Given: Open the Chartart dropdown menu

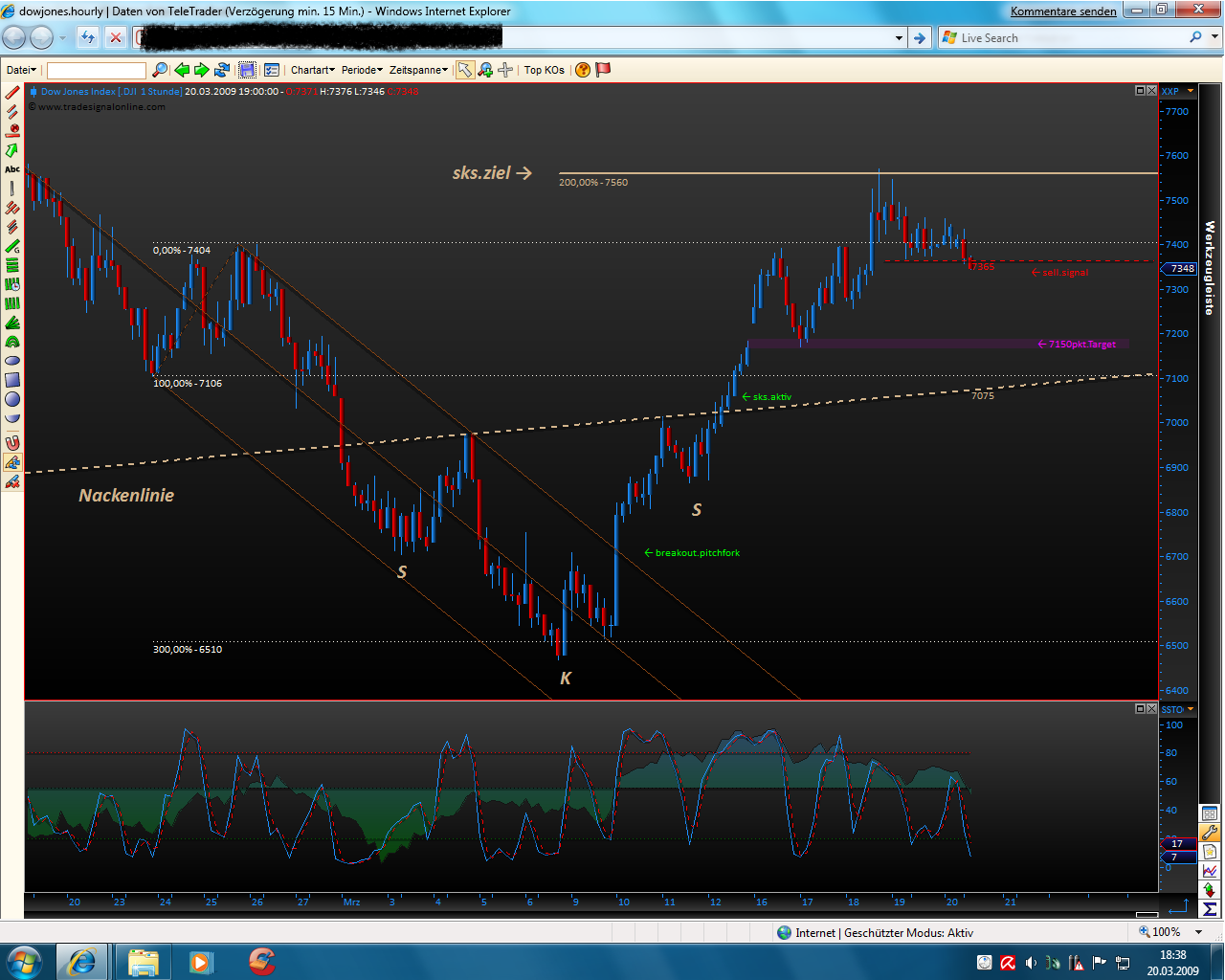Looking at the screenshot, I should [x=313, y=70].
